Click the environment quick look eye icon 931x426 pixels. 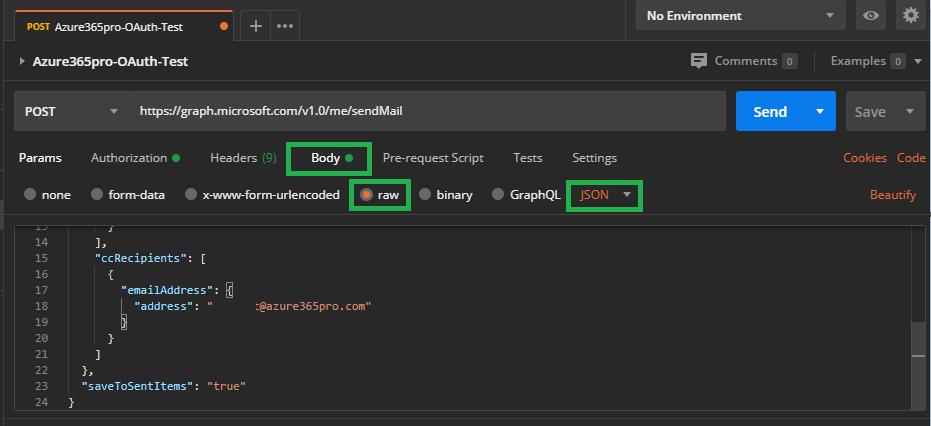pyautogui.click(x=871, y=15)
